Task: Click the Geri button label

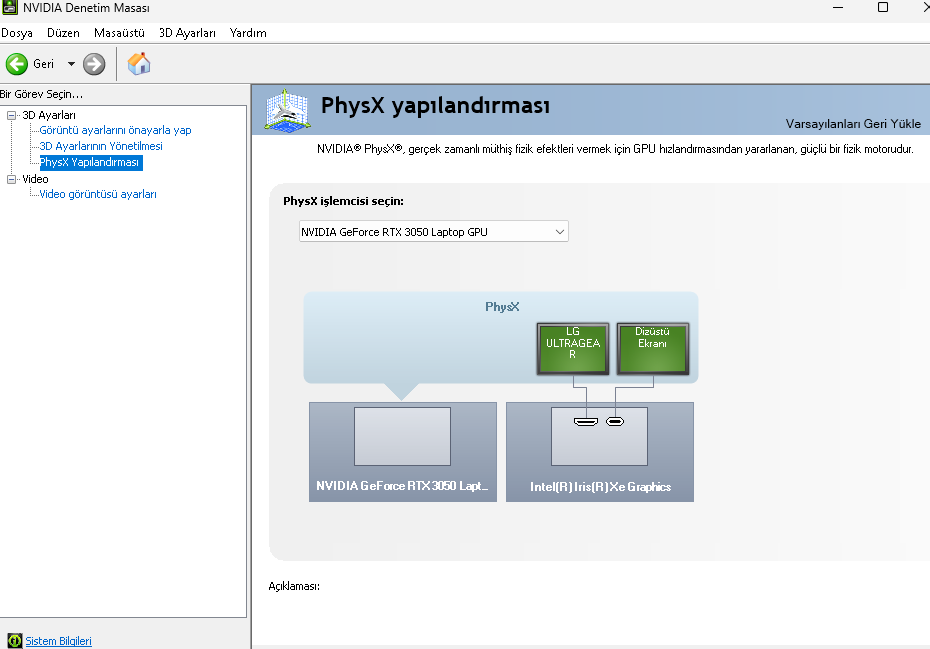Action: point(43,64)
